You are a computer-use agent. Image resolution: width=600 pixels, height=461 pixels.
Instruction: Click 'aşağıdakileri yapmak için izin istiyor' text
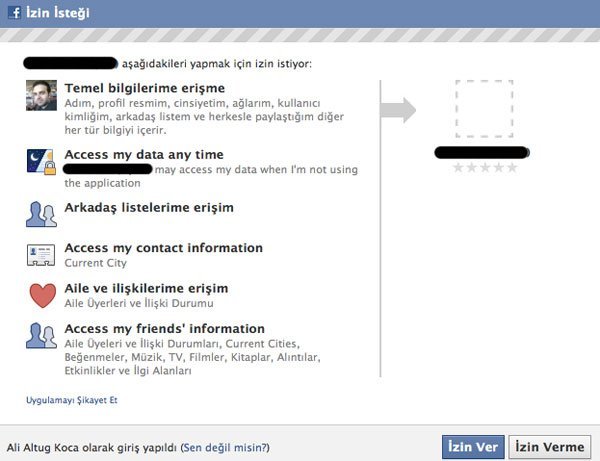(x=217, y=64)
